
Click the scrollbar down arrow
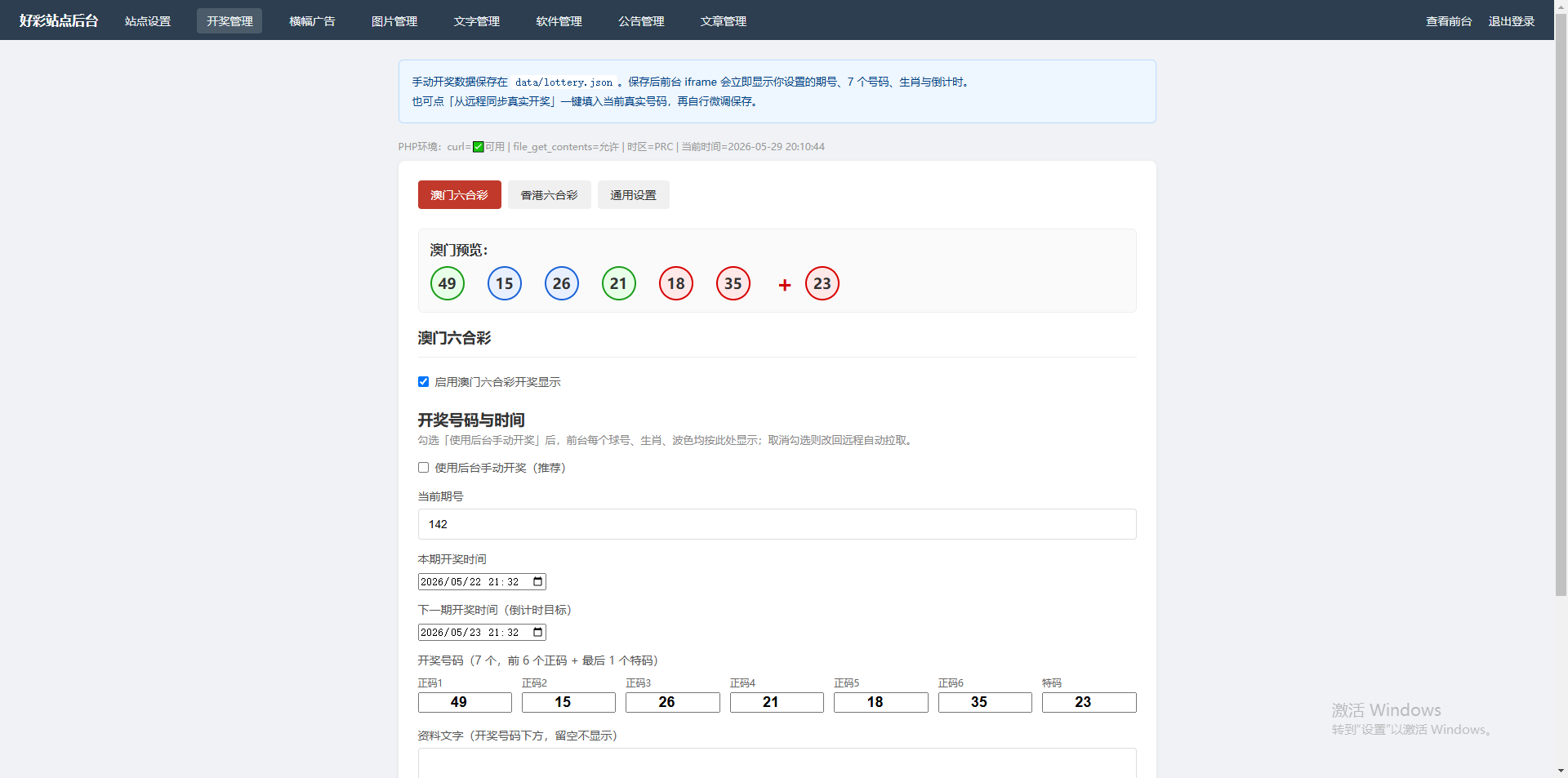point(1561,771)
